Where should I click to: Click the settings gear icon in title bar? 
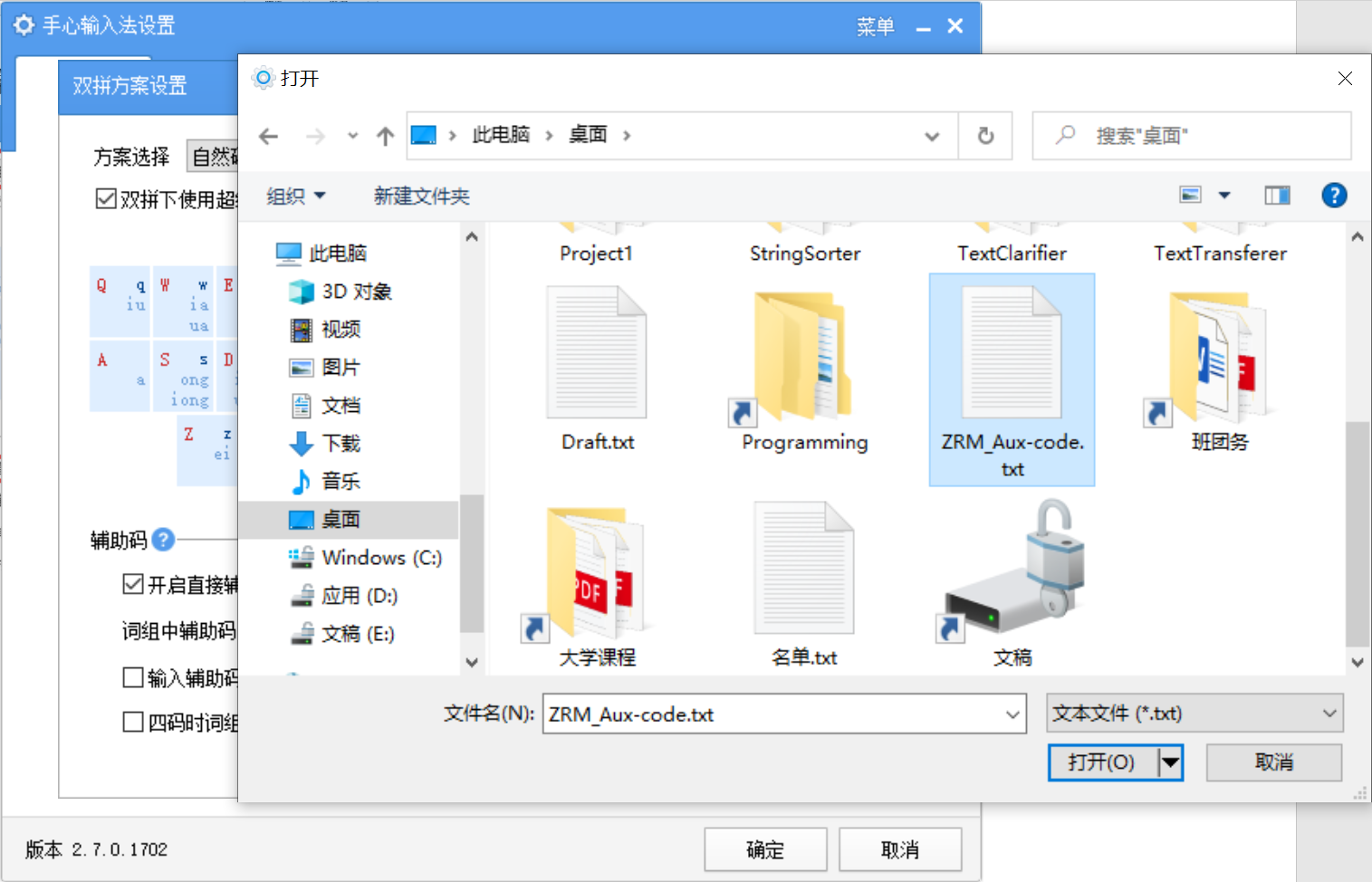tap(24, 25)
